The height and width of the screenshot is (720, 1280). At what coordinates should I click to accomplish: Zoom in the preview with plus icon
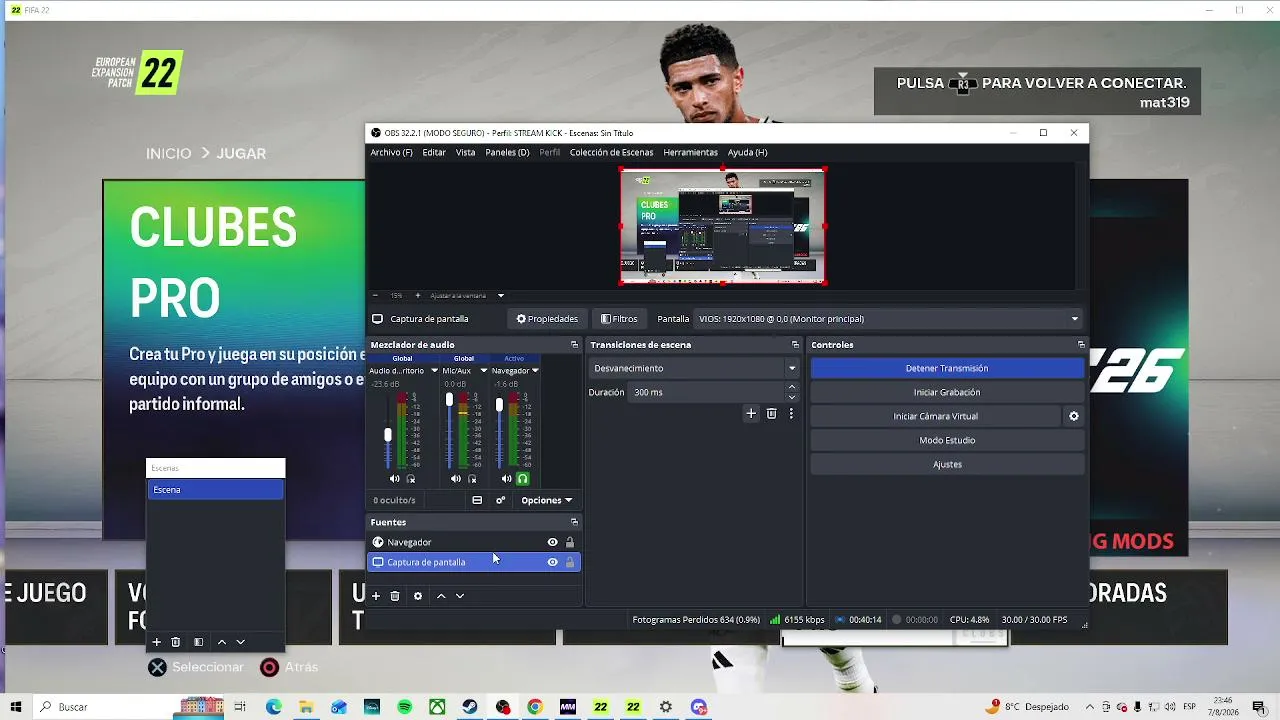[x=416, y=295]
